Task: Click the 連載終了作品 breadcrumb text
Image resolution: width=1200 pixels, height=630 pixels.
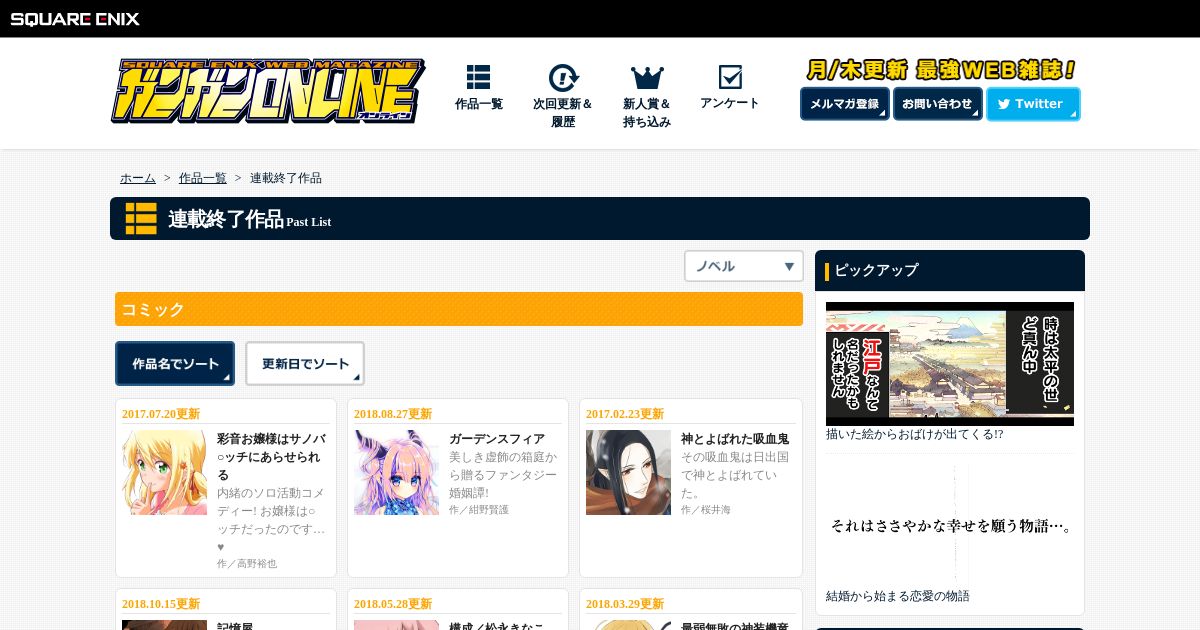Action: click(286, 178)
